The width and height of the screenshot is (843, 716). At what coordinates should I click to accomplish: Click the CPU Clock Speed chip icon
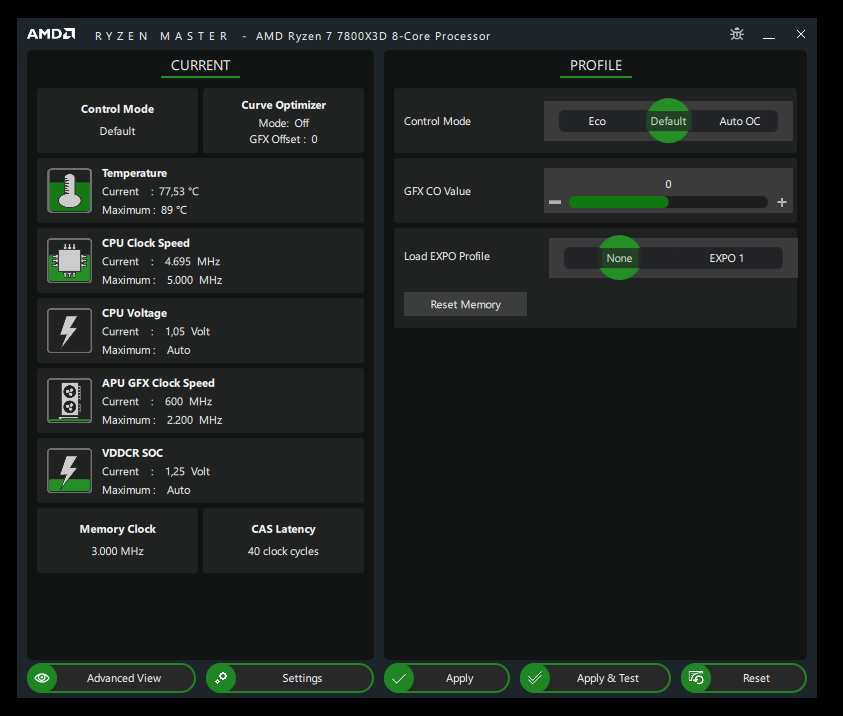tap(69, 260)
